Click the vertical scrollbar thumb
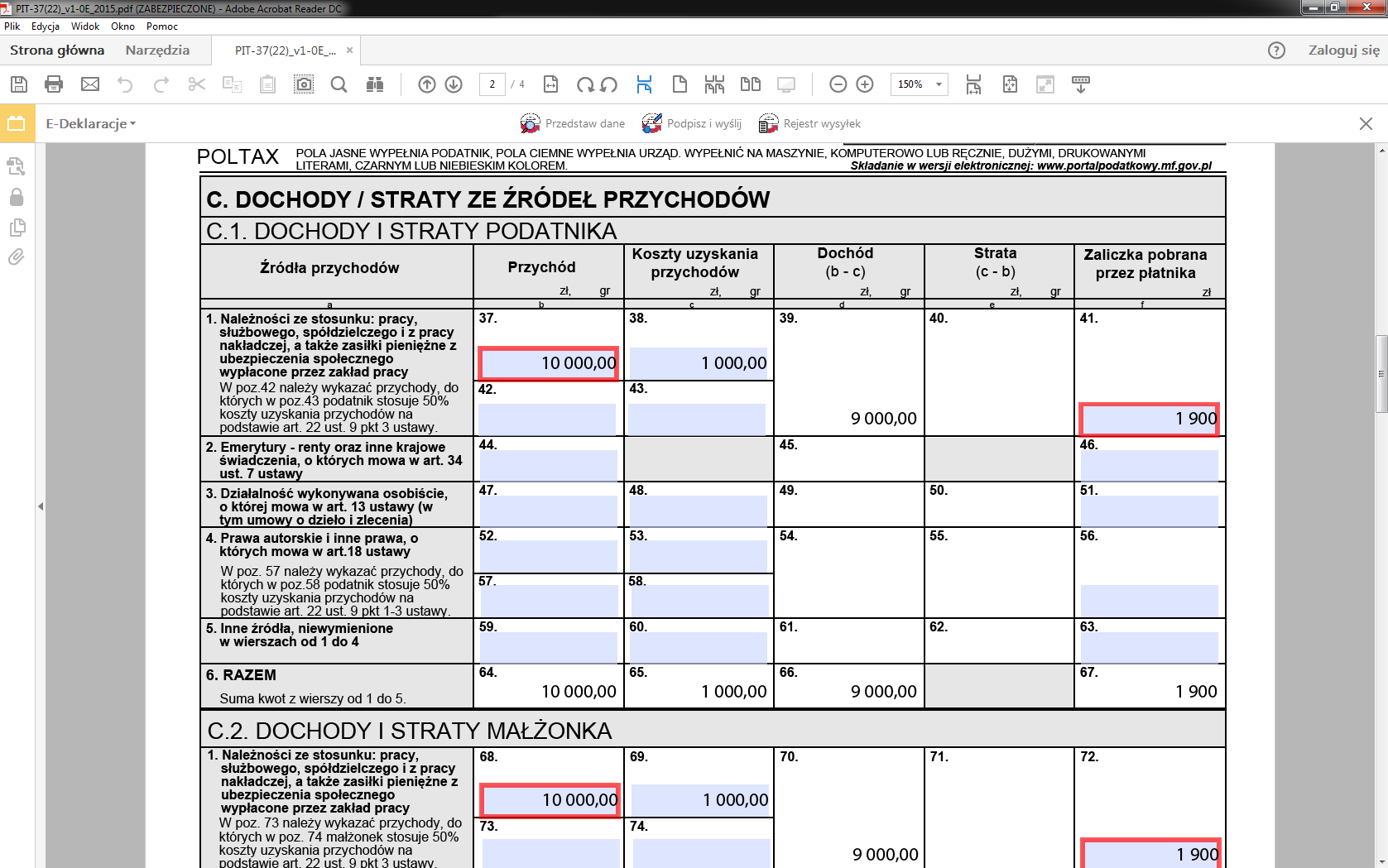This screenshot has width=1388, height=868. tap(1381, 373)
